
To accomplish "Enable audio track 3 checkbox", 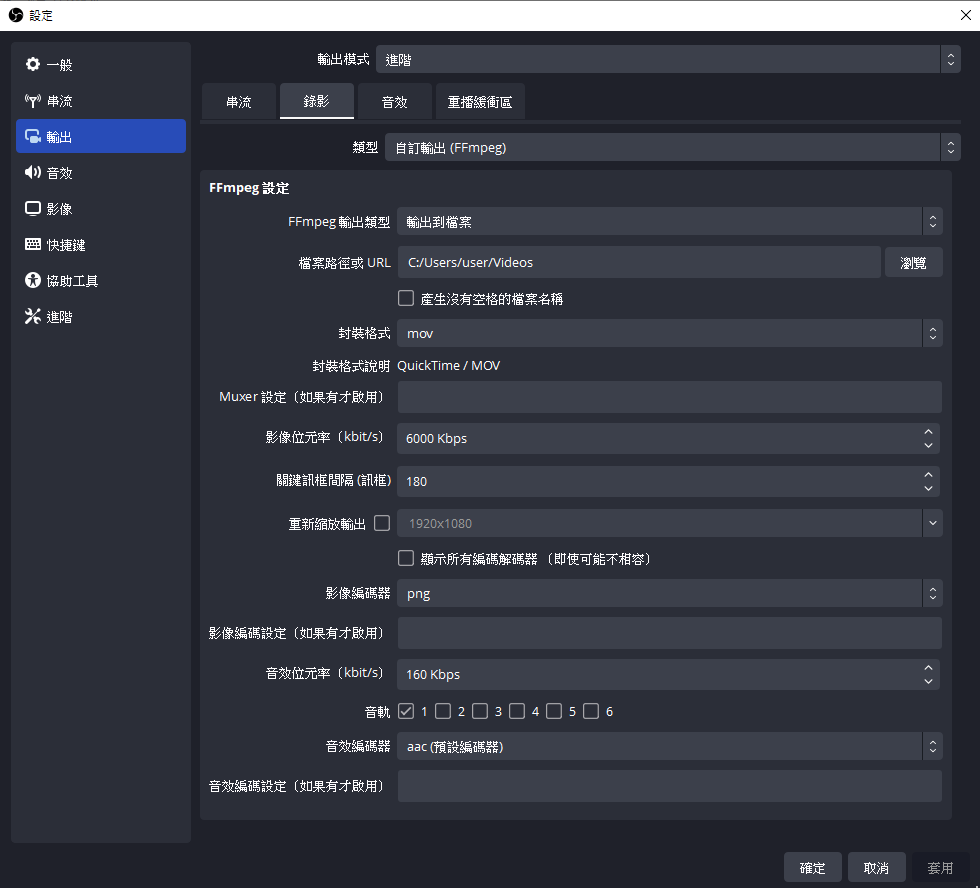I will (480, 711).
